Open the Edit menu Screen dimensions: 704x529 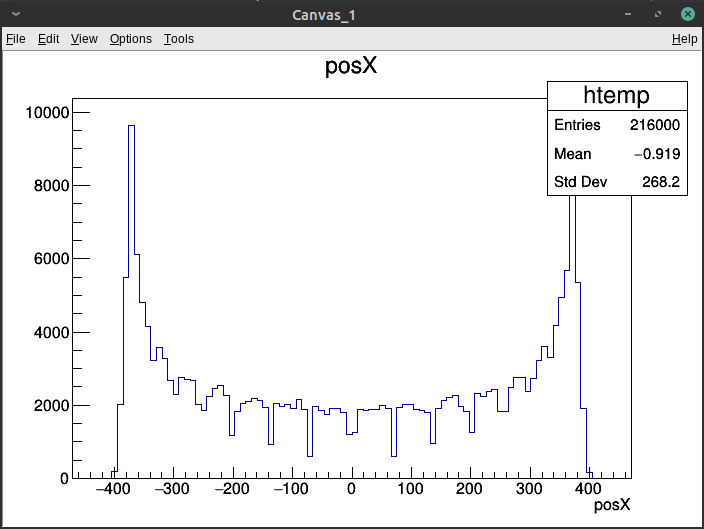pos(48,39)
